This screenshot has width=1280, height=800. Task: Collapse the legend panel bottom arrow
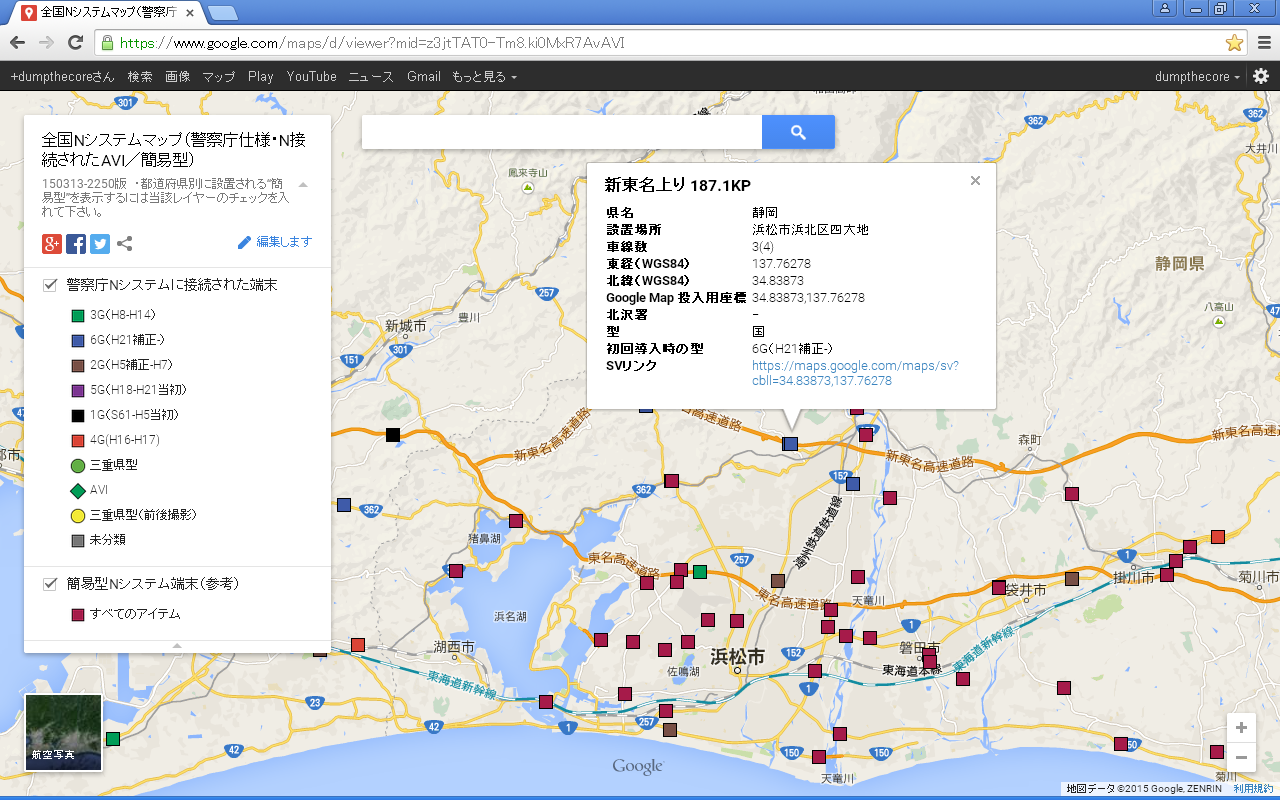click(177, 646)
